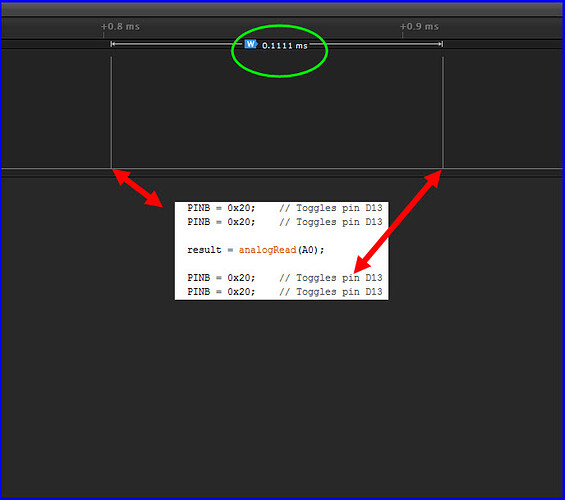Click the short red double-headed arrow
This screenshot has width=565, height=500.
click(138, 188)
